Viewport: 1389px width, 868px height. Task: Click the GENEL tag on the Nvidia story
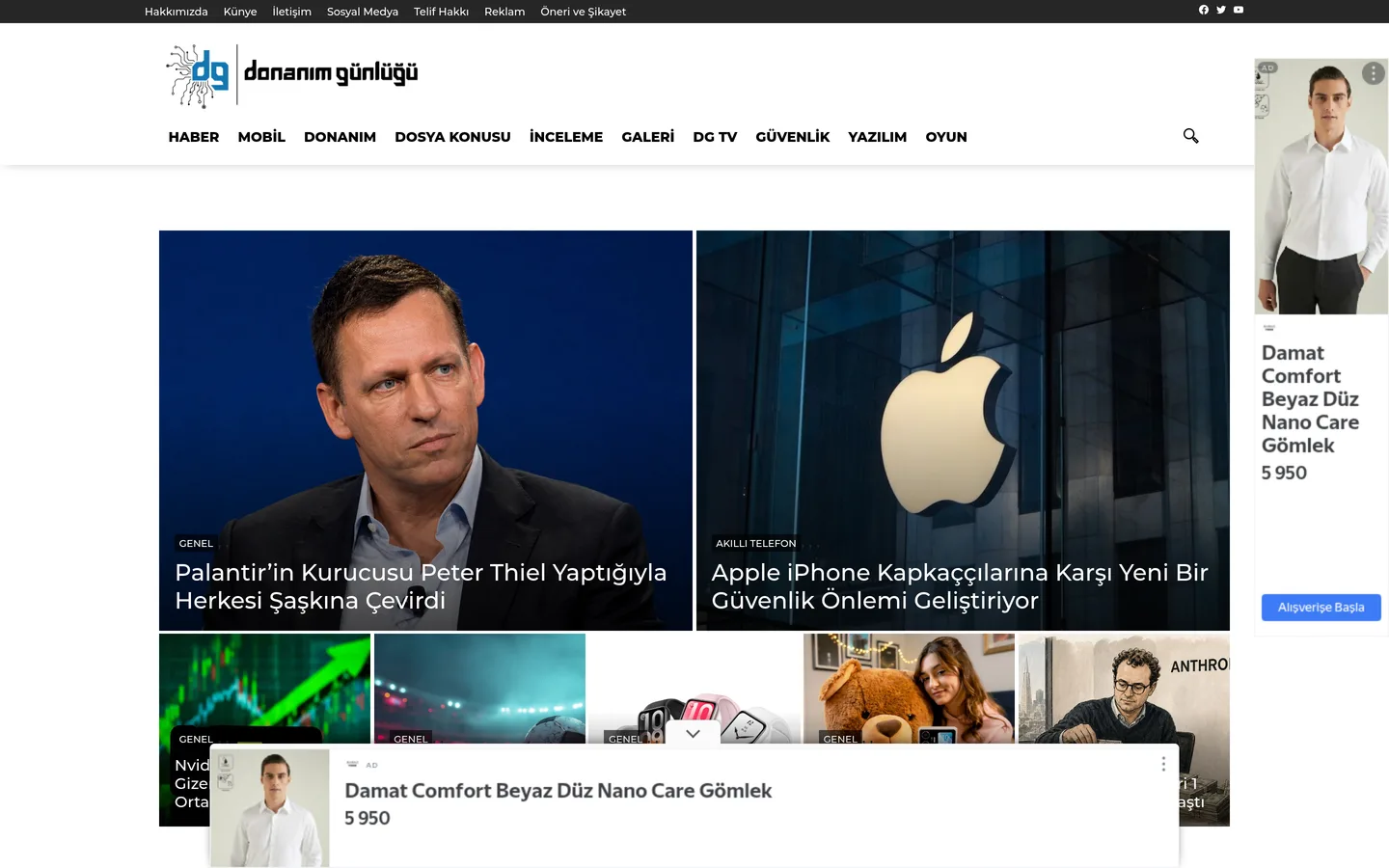[x=196, y=739]
